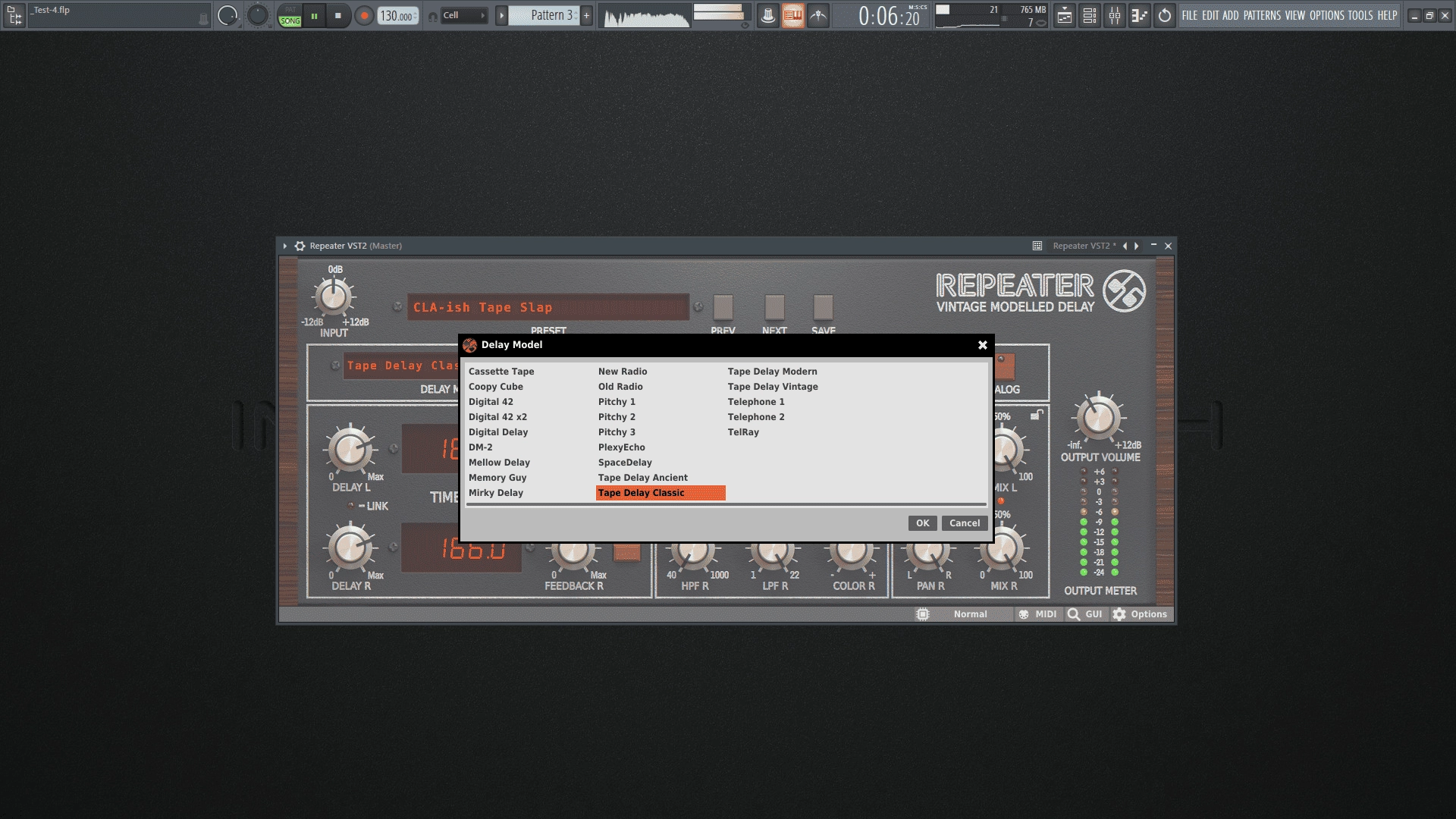
Task: Click the master volume knob in toolbar
Action: 227,15
